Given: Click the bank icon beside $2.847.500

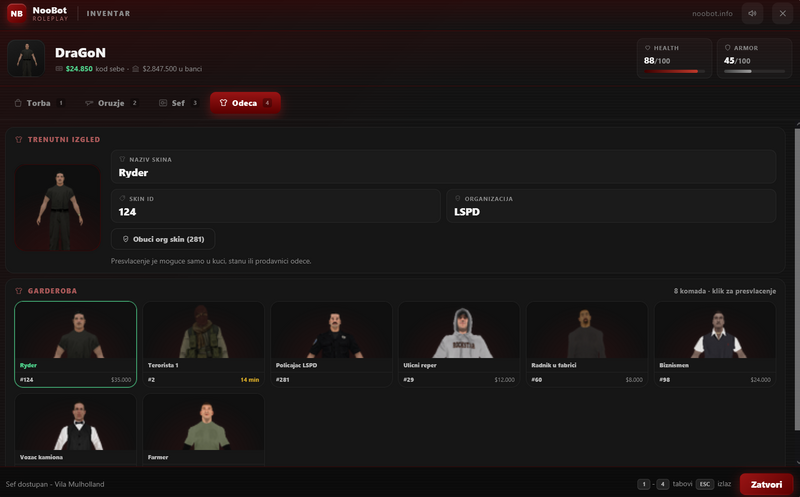Looking at the screenshot, I should point(136,68).
